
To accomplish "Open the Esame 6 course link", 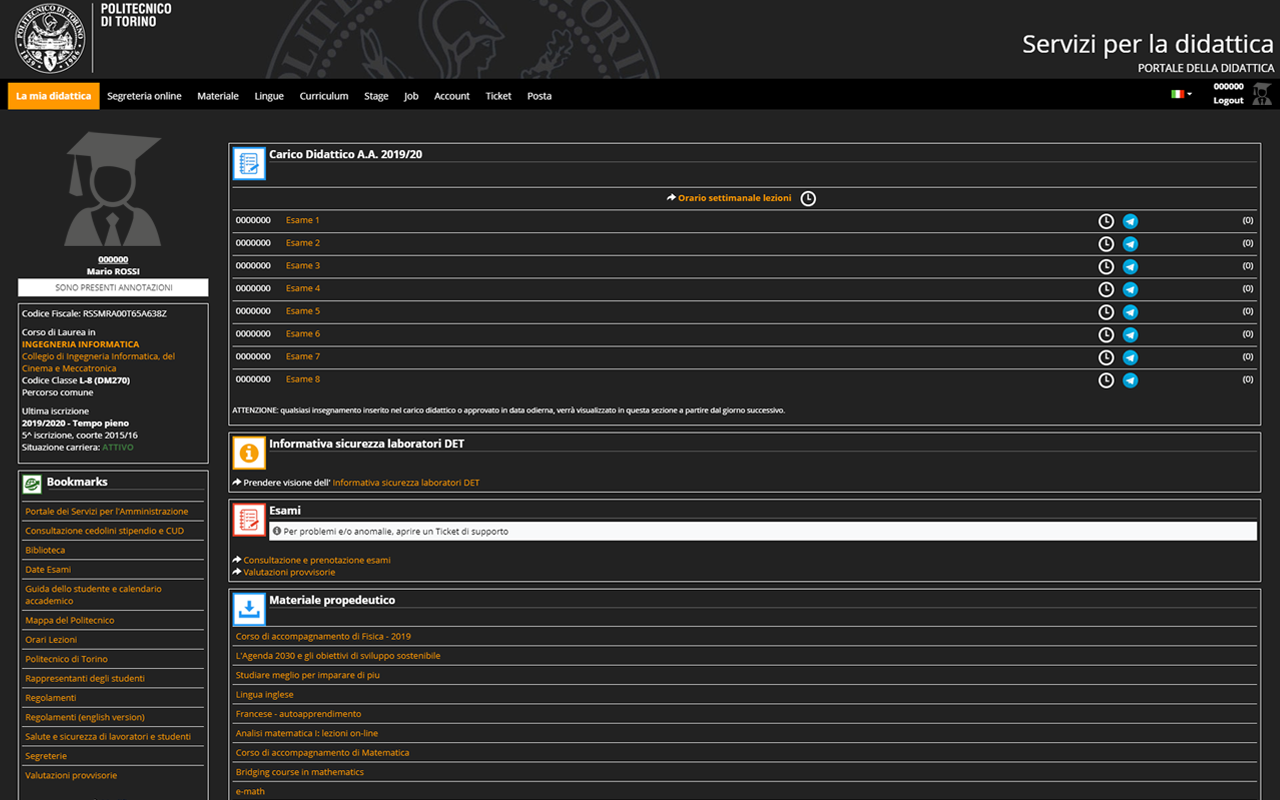I will click(x=303, y=334).
